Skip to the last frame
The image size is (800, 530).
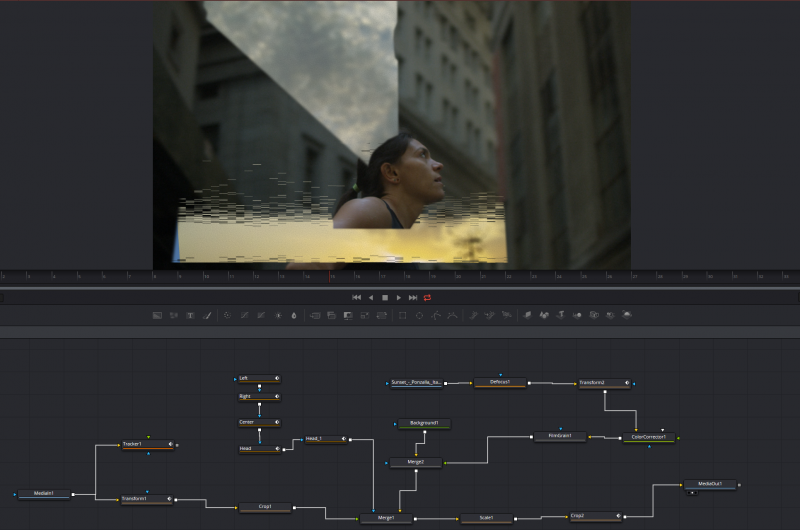(x=413, y=297)
